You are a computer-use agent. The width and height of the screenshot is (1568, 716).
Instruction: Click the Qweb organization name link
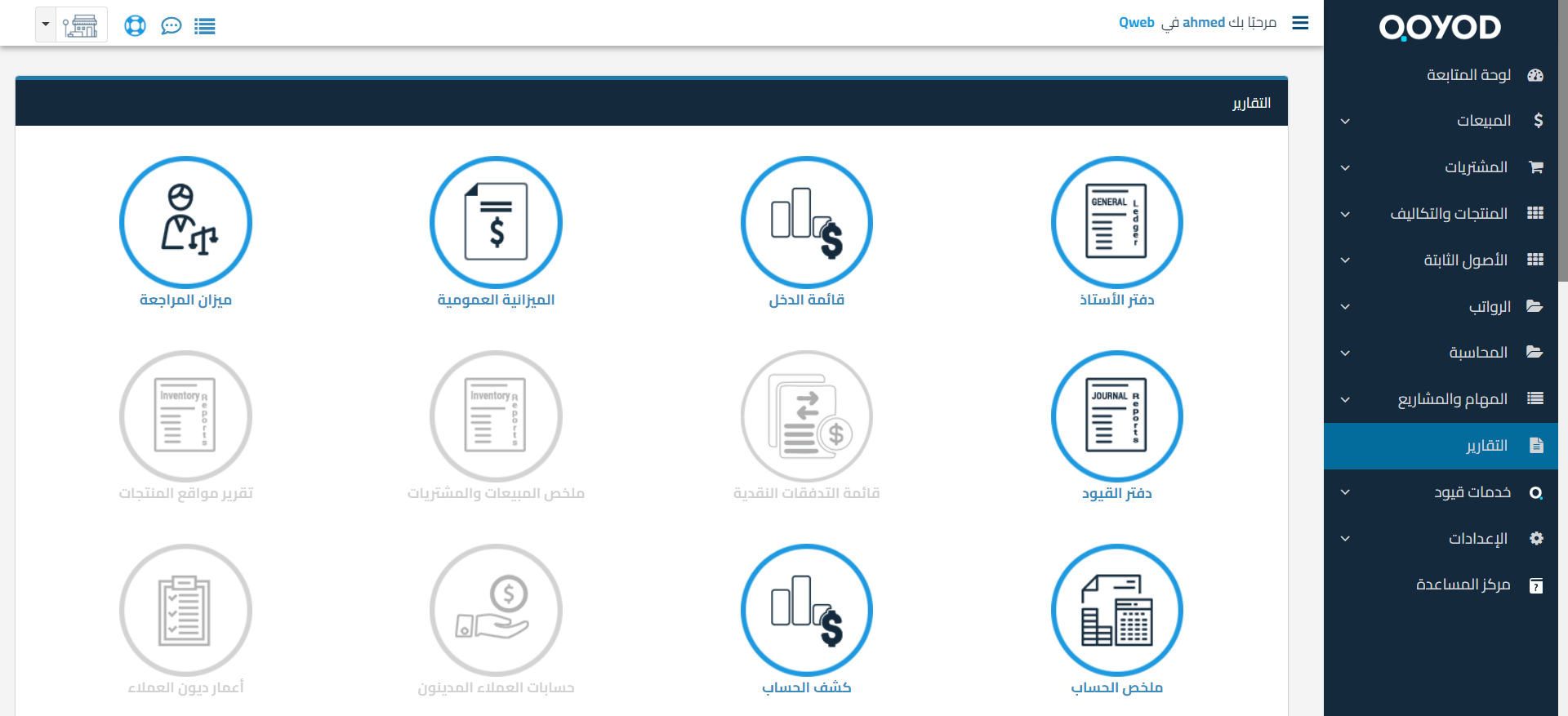(x=1136, y=23)
